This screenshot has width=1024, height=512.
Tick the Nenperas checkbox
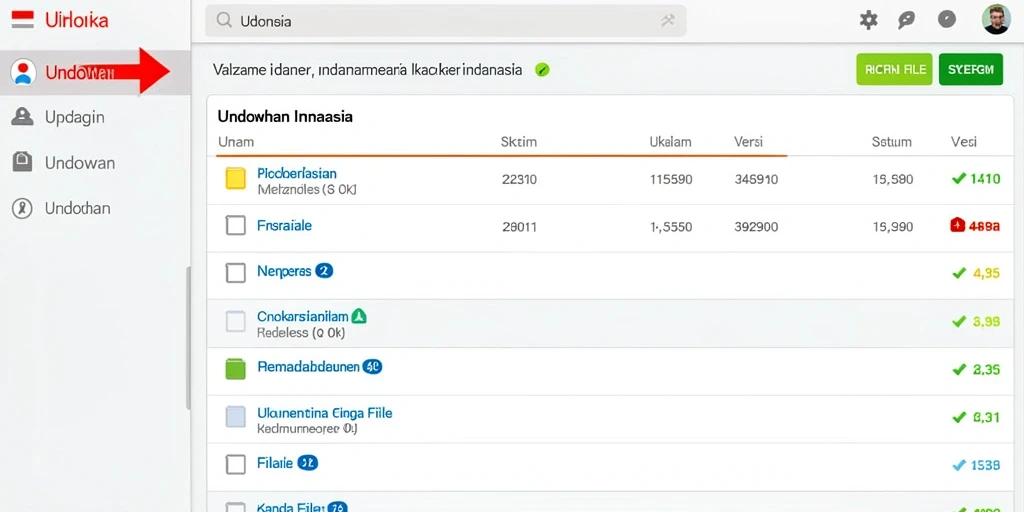[x=235, y=273]
